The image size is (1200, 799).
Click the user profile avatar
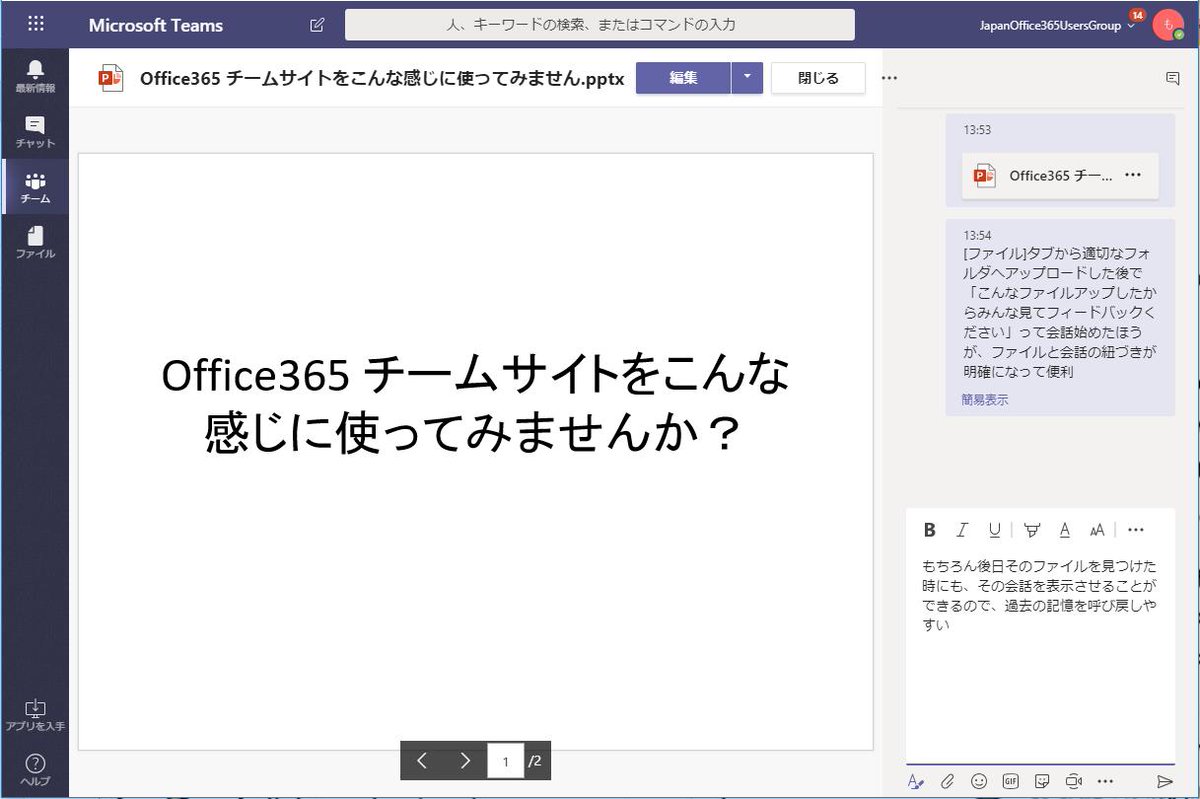point(1168,25)
